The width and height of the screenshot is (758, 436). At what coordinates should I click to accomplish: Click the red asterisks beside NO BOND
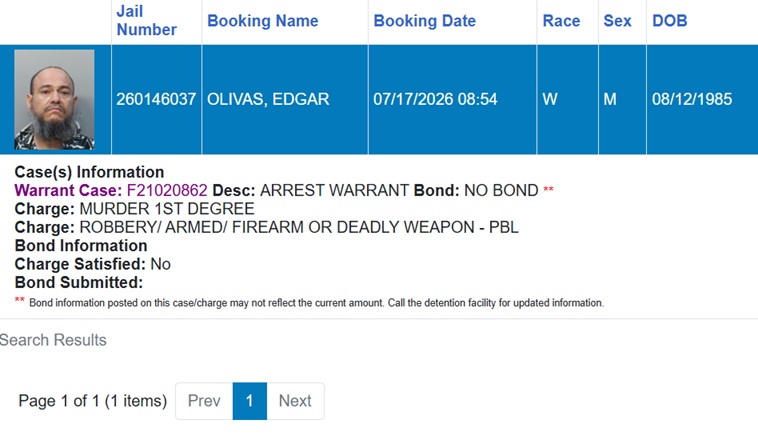(x=548, y=189)
